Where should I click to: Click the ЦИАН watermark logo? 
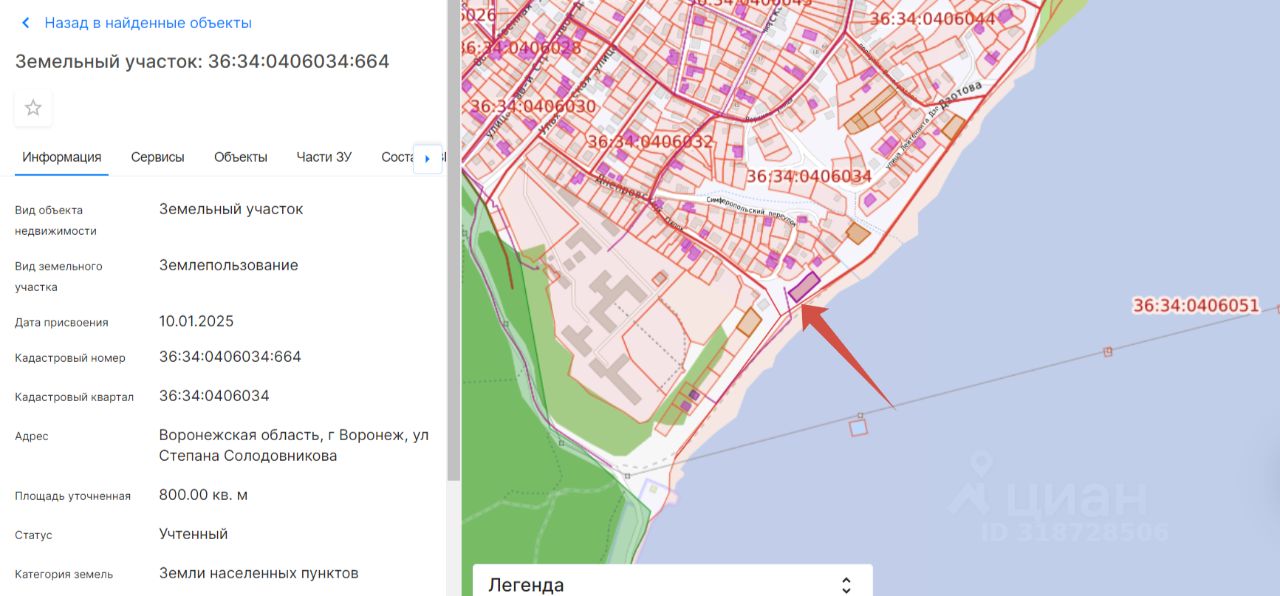click(x=1050, y=498)
